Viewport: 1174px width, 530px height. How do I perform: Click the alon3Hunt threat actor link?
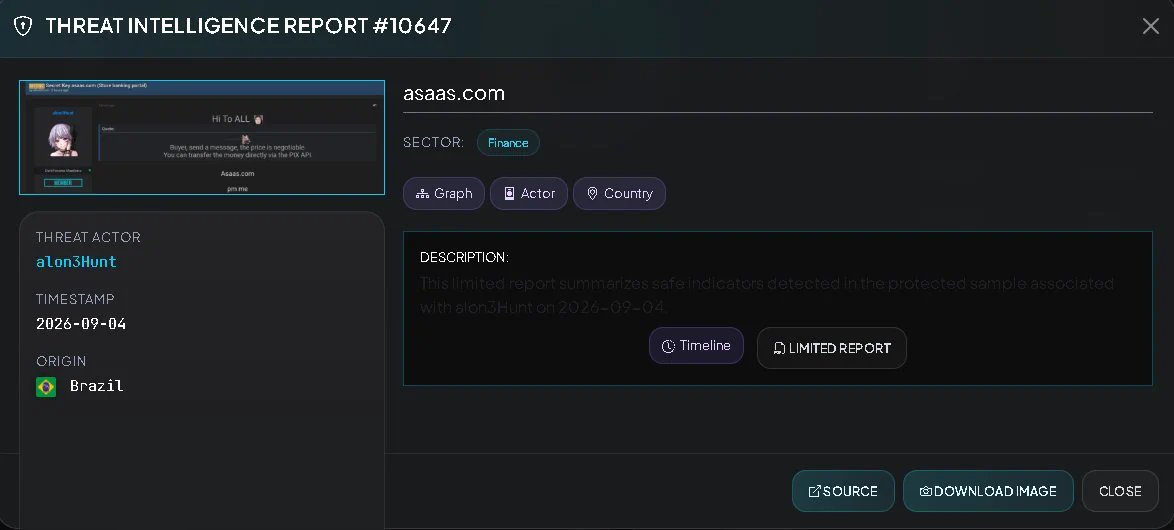(x=76, y=262)
